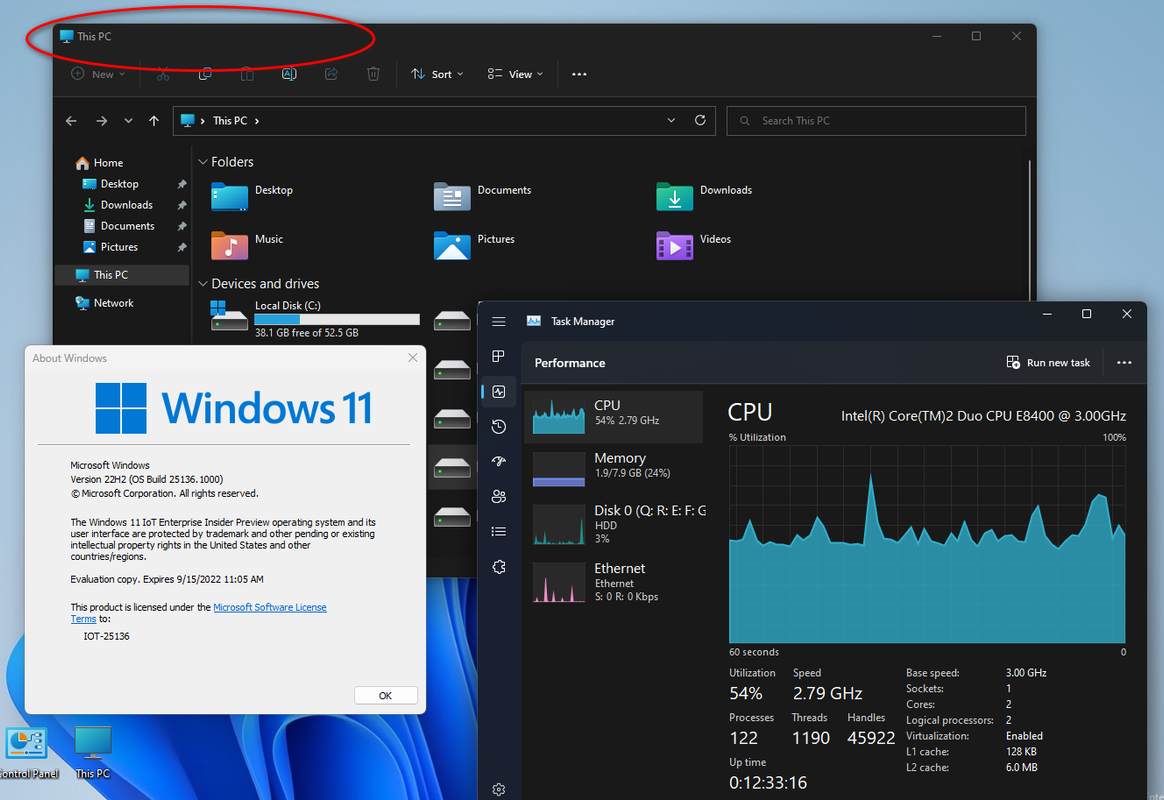Open the Videos folder in Explorer
This screenshot has height=800, width=1164.
pyautogui.click(x=694, y=244)
